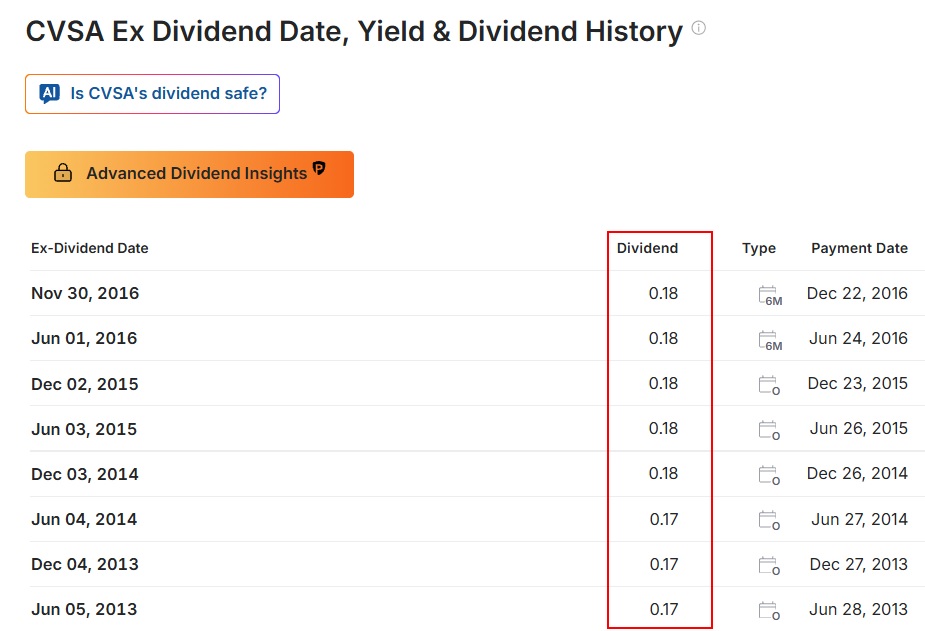
Task: Click the 6M type icon for Jun 01, 2016
Action: [x=770, y=340]
